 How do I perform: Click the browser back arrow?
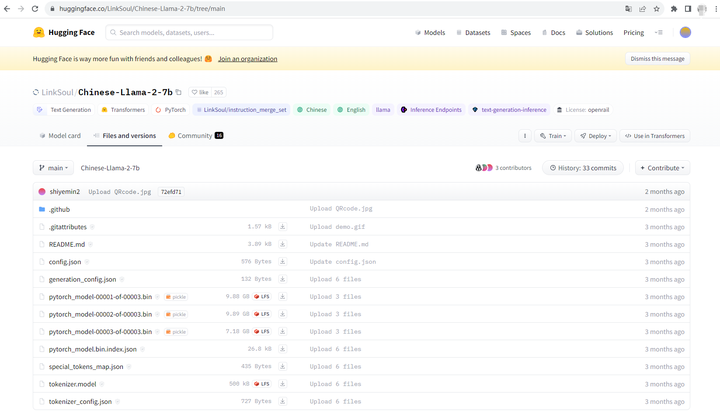7,9
